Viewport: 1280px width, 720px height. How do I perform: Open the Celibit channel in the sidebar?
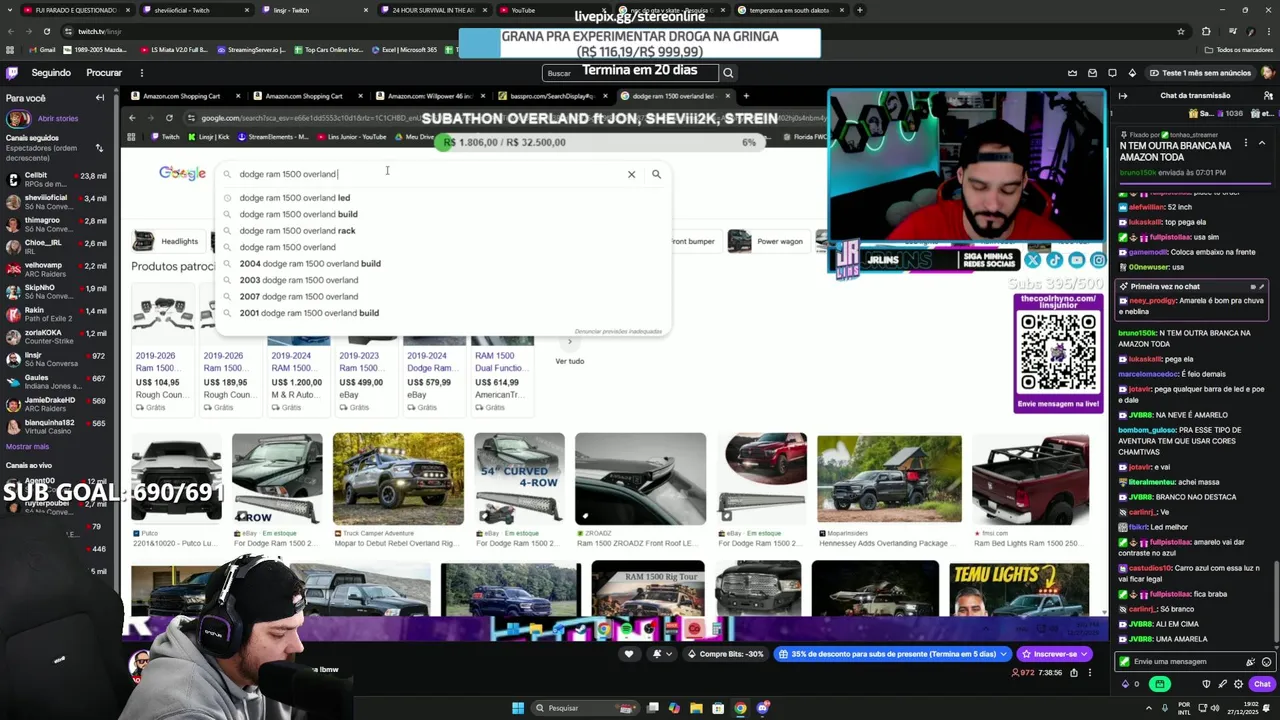pyautogui.click(x=56, y=179)
